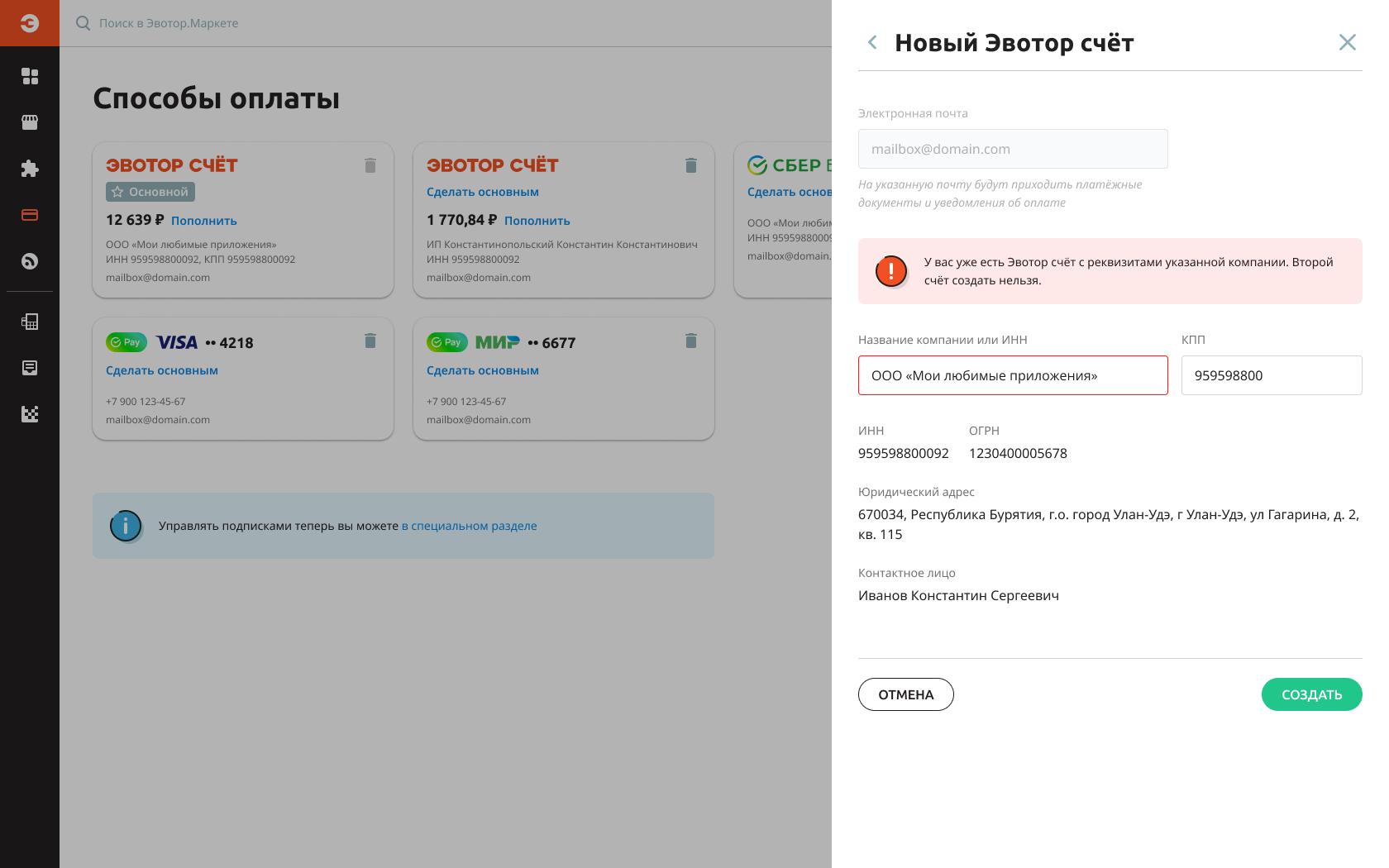Click the Название компании или ИНН field
The width and height of the screenshot is (1389, 868).
[1013, 375]
